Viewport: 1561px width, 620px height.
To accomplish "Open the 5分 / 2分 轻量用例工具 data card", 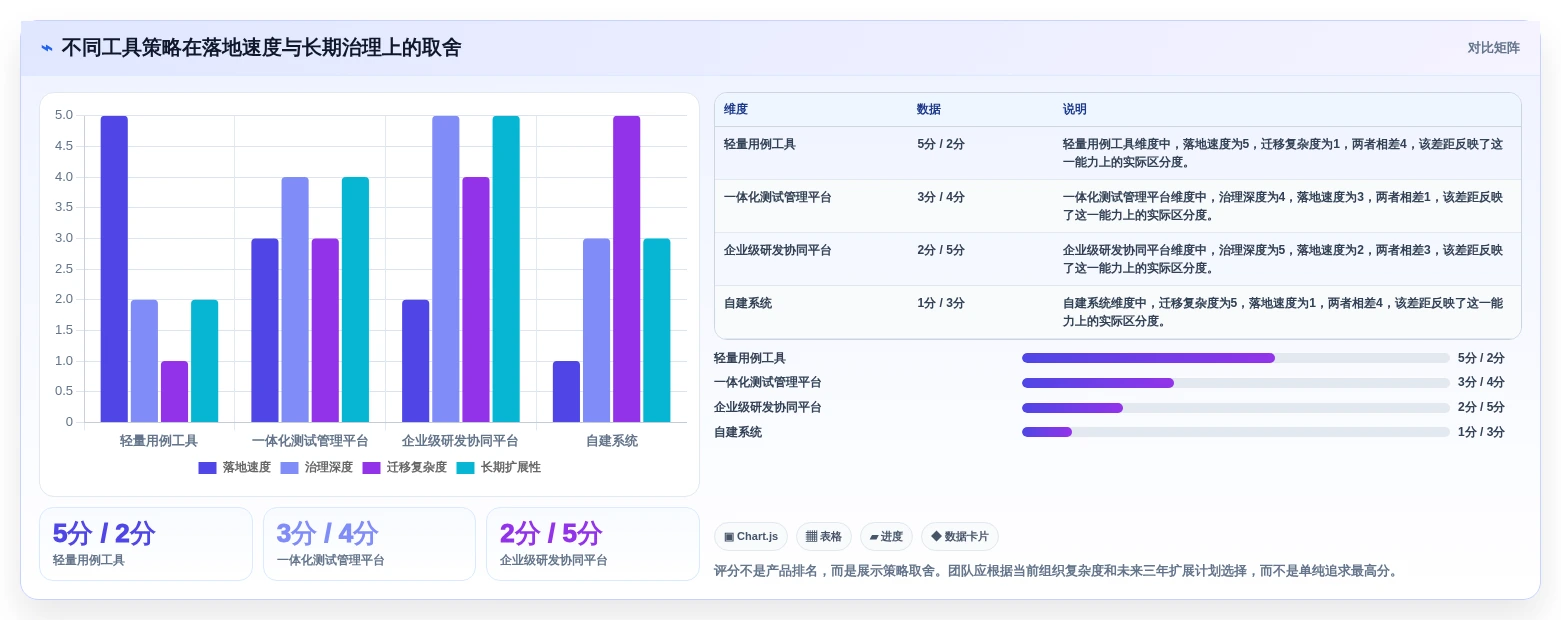I will tap(146, 544).
